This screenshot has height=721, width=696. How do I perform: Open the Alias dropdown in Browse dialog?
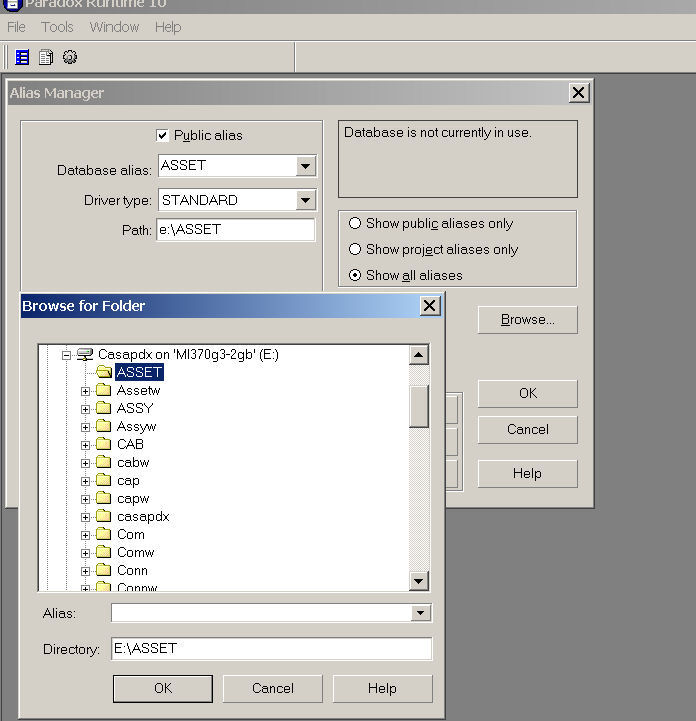click(420, 613)
